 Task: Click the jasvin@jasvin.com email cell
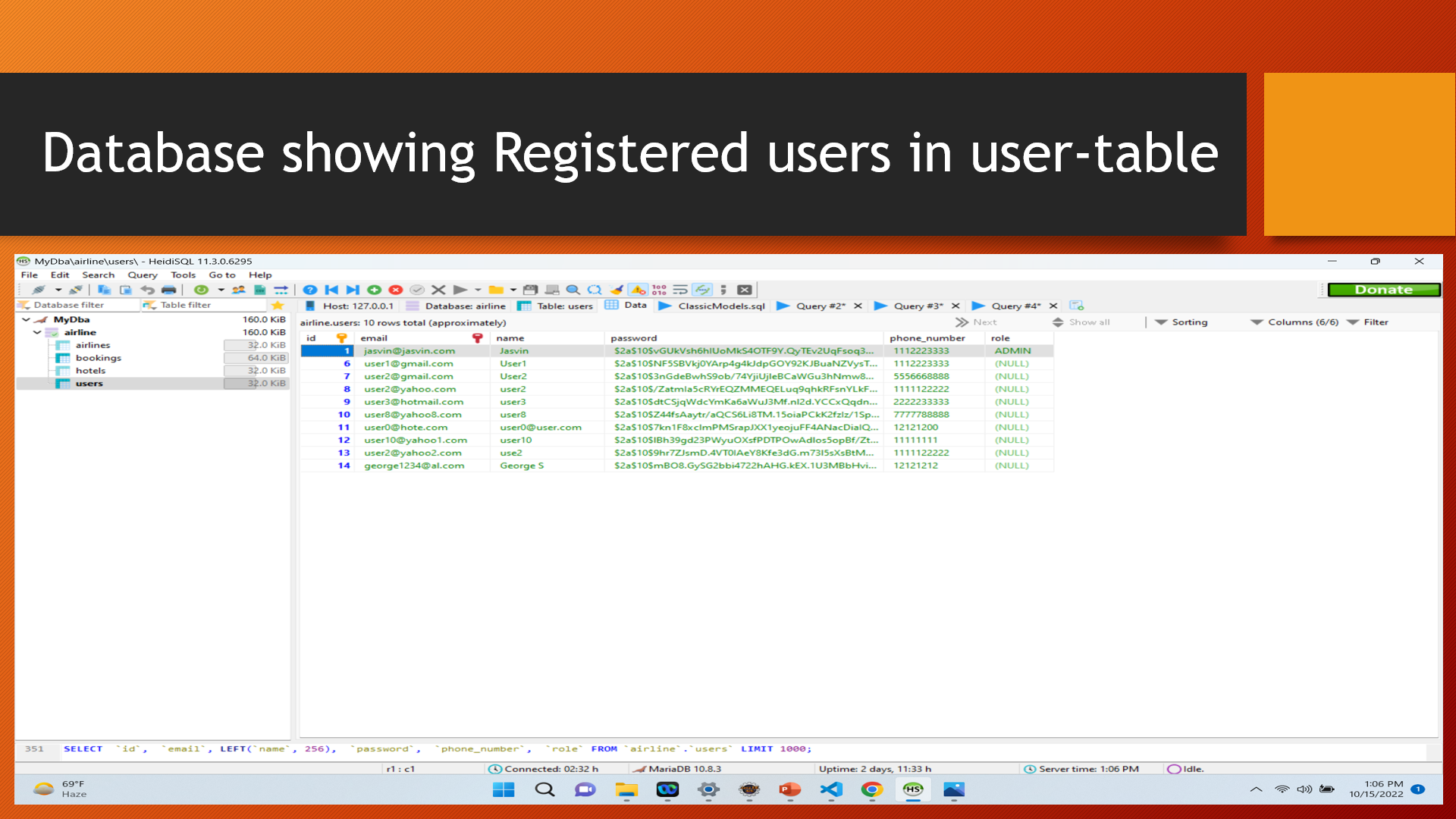422,351
